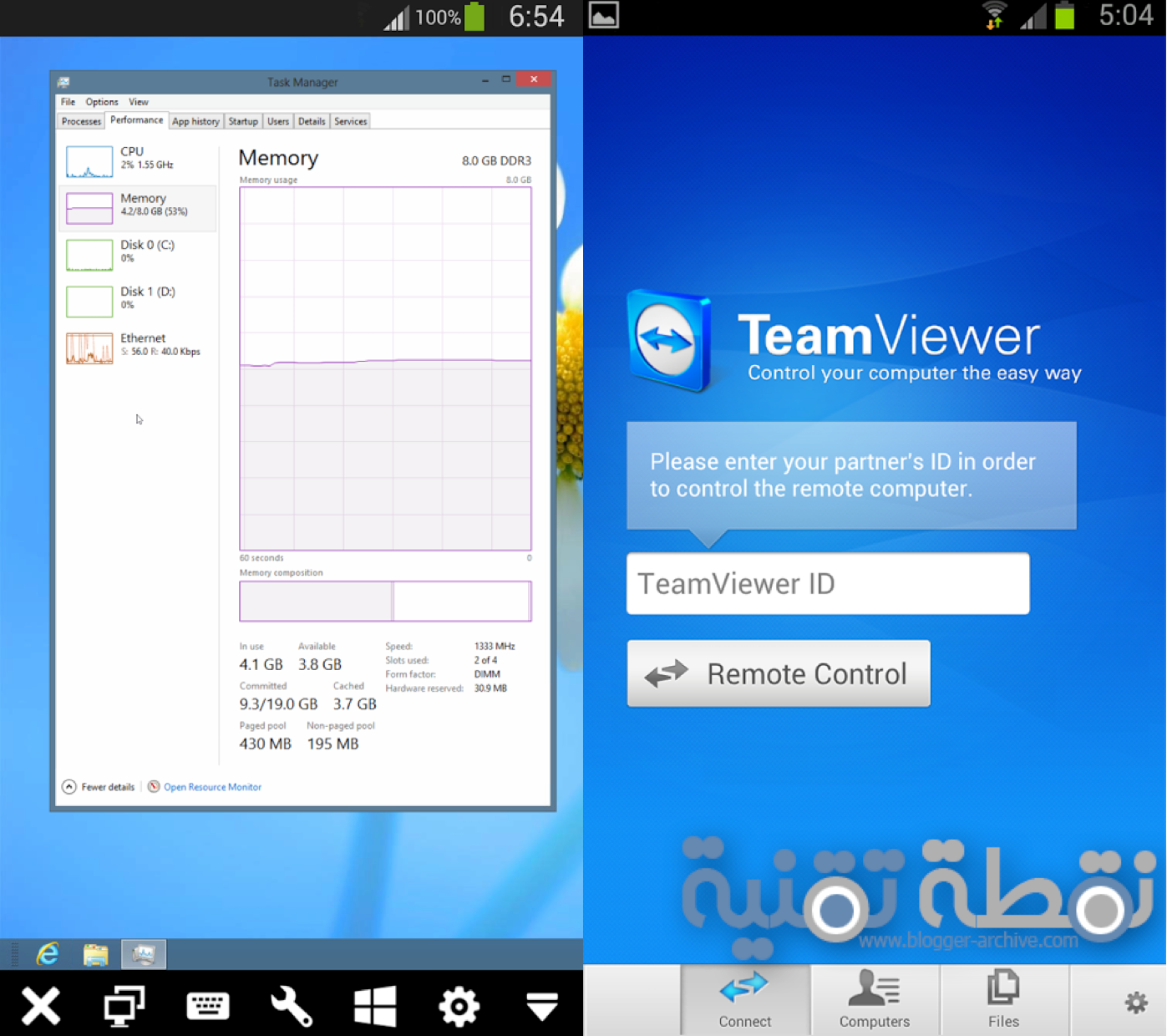Click the Speed value "1333 MHz"
Screen dimensions: 1167x1036
point(495,646)
